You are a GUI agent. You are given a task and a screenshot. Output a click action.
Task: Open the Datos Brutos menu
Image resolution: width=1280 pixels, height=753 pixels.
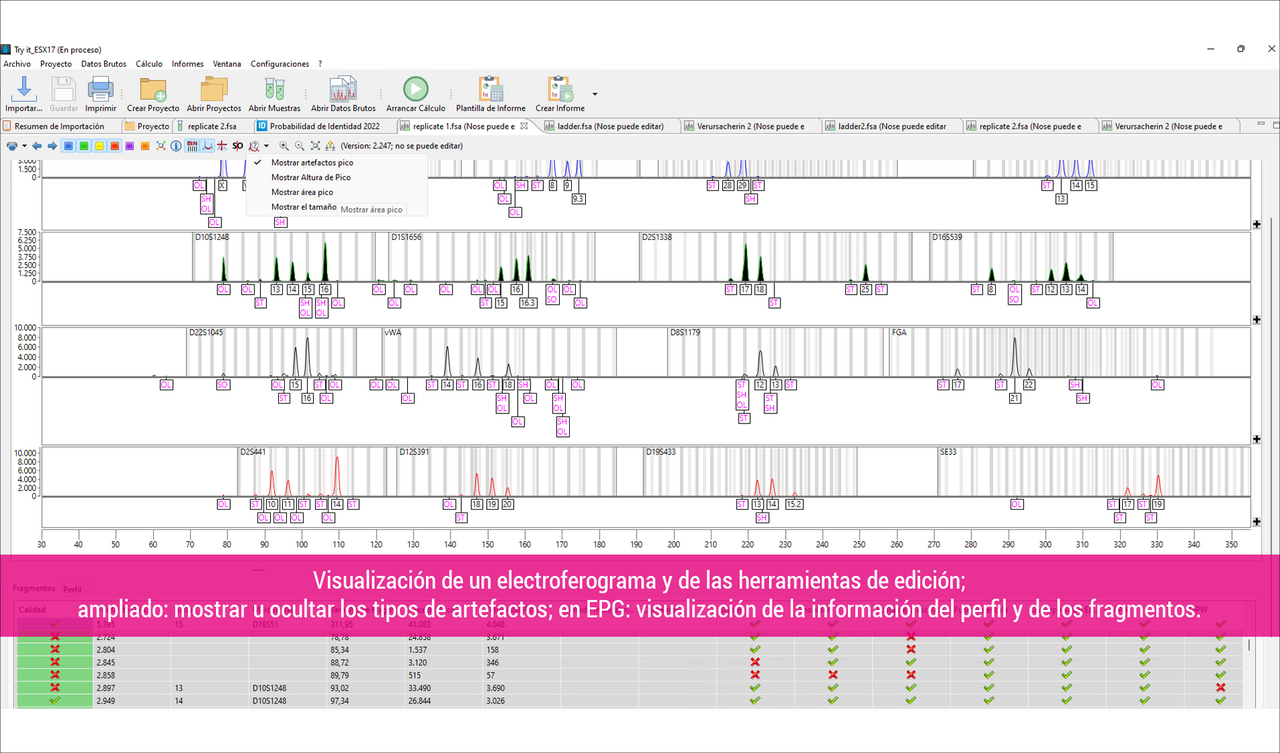point(104,64)
